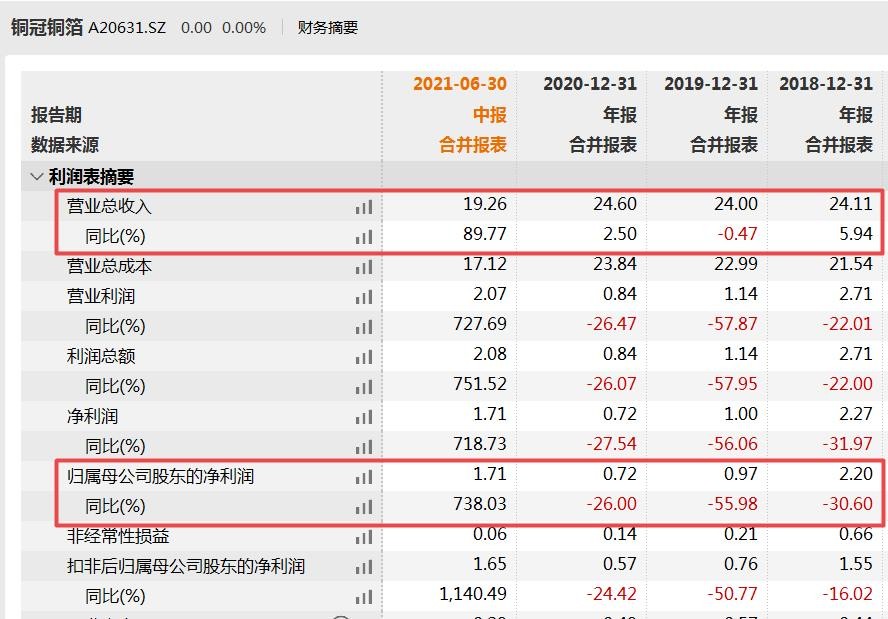
Task: Open chart icon for 净利润 同比(%) row
Action: point(364,447)
